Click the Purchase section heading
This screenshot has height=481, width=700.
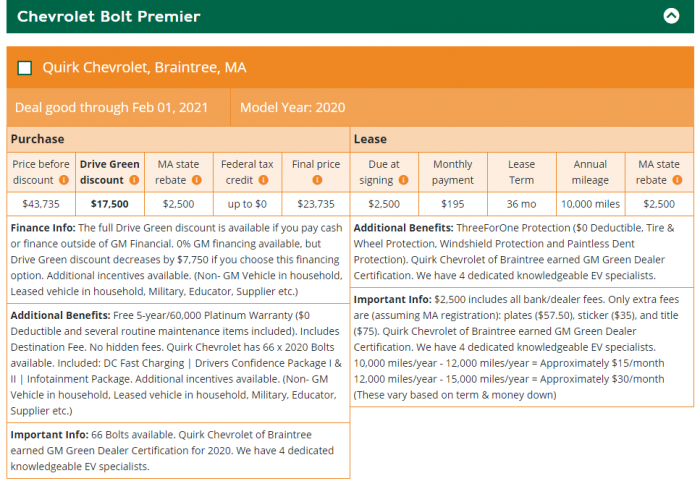click(39, 139)
